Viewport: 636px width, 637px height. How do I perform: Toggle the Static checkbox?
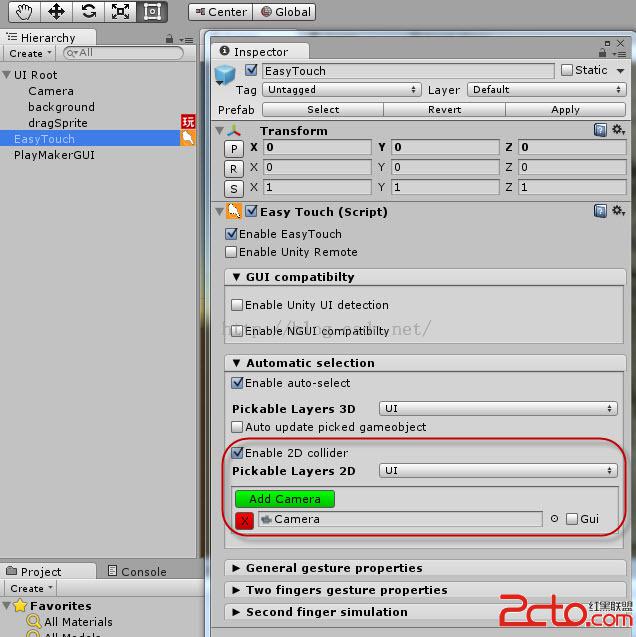566,70
